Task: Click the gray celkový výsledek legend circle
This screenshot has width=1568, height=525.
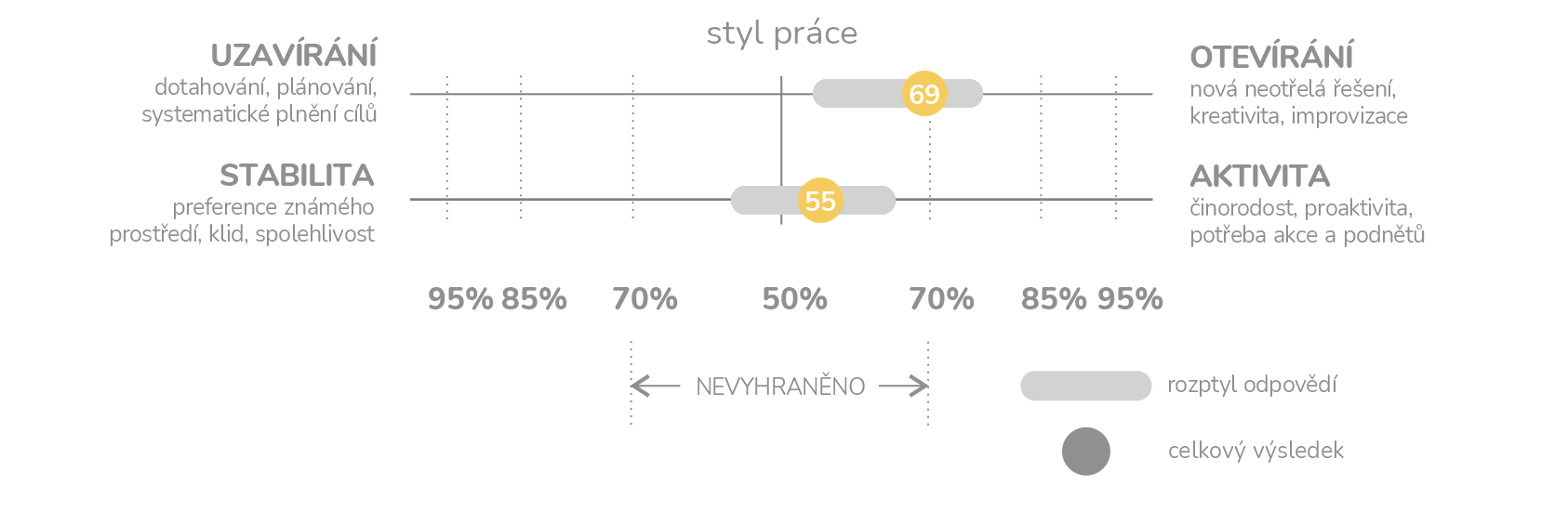Action: (x=1086, y=452)
